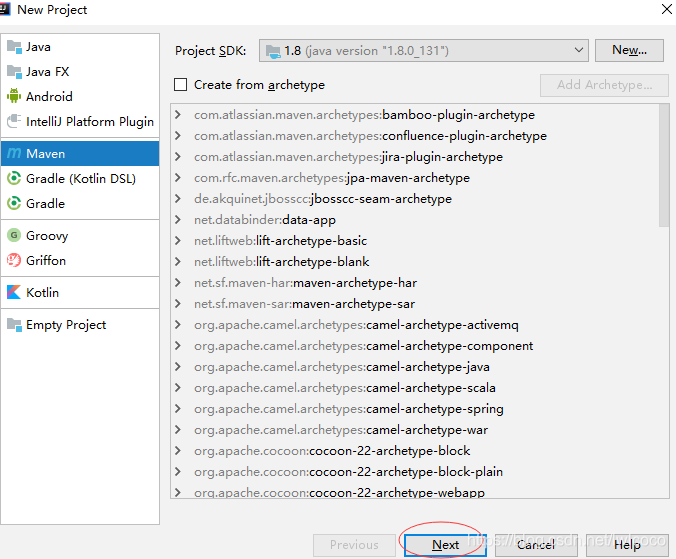Open the Project SDK dropdown
The width and height of the screenshot is (676, 559).
[423, 51]
